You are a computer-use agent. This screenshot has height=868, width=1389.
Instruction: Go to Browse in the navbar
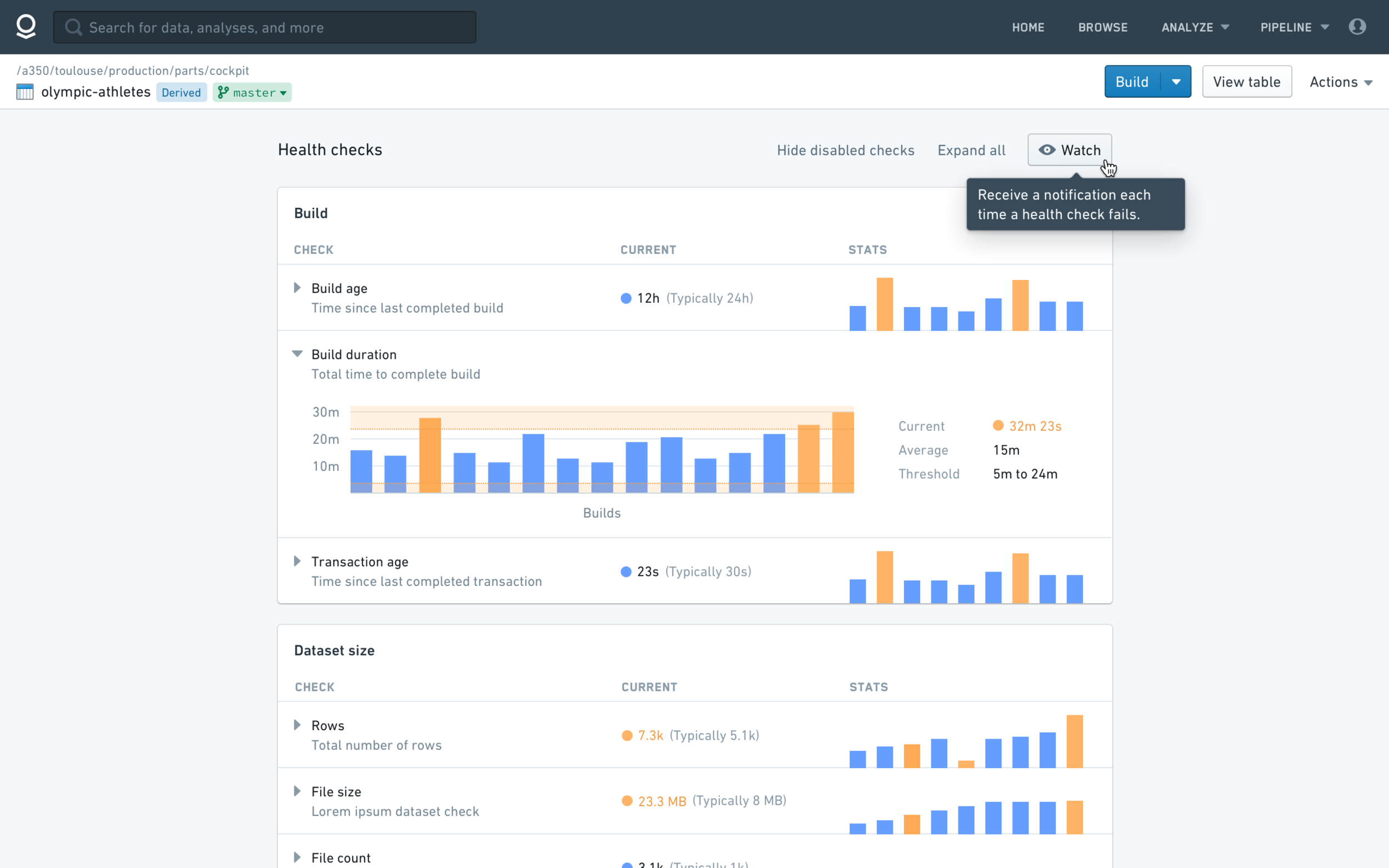tap(1102, 27)
